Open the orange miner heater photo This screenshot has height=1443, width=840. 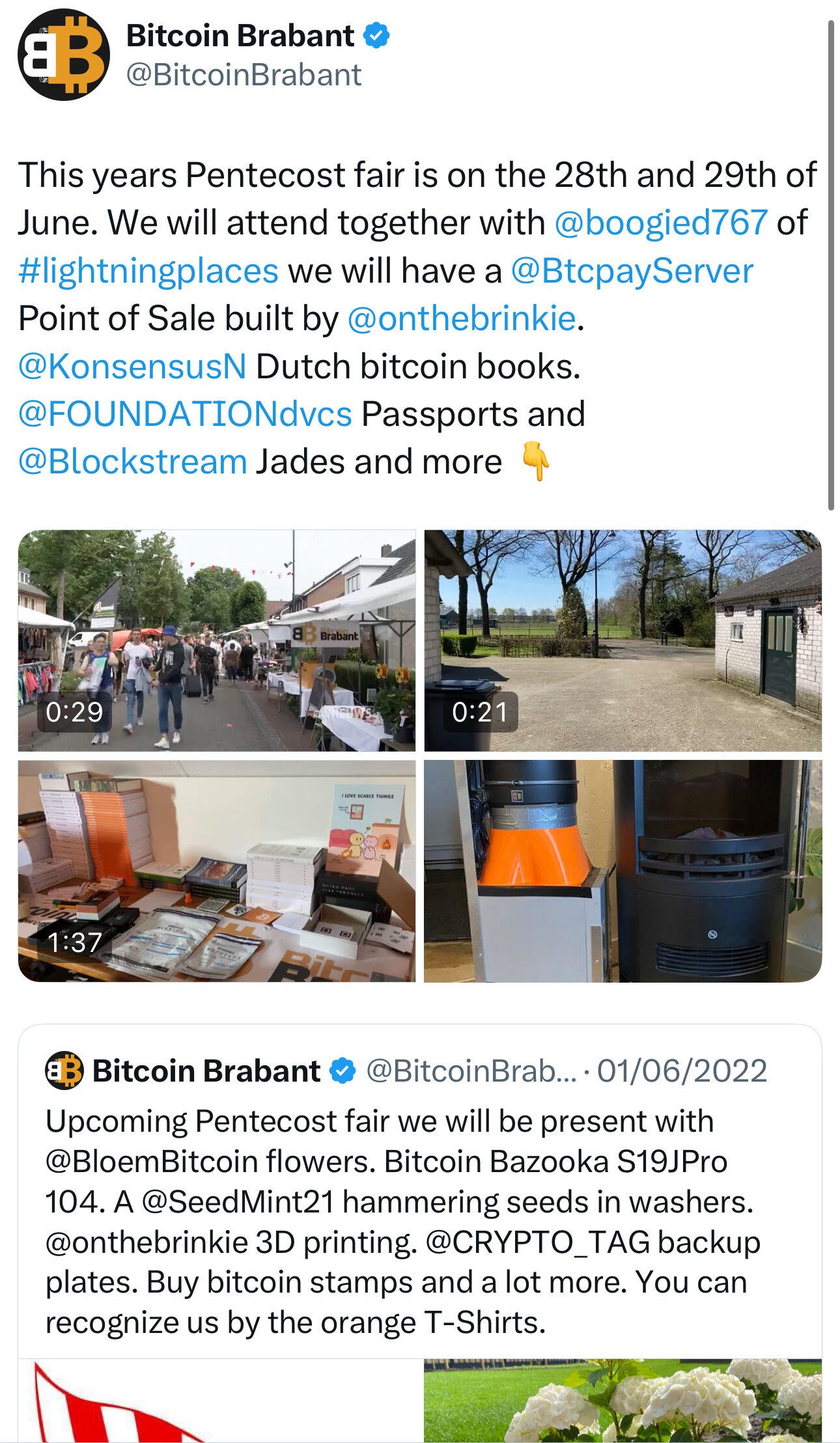pyautogui.click(x=623, y=871)
